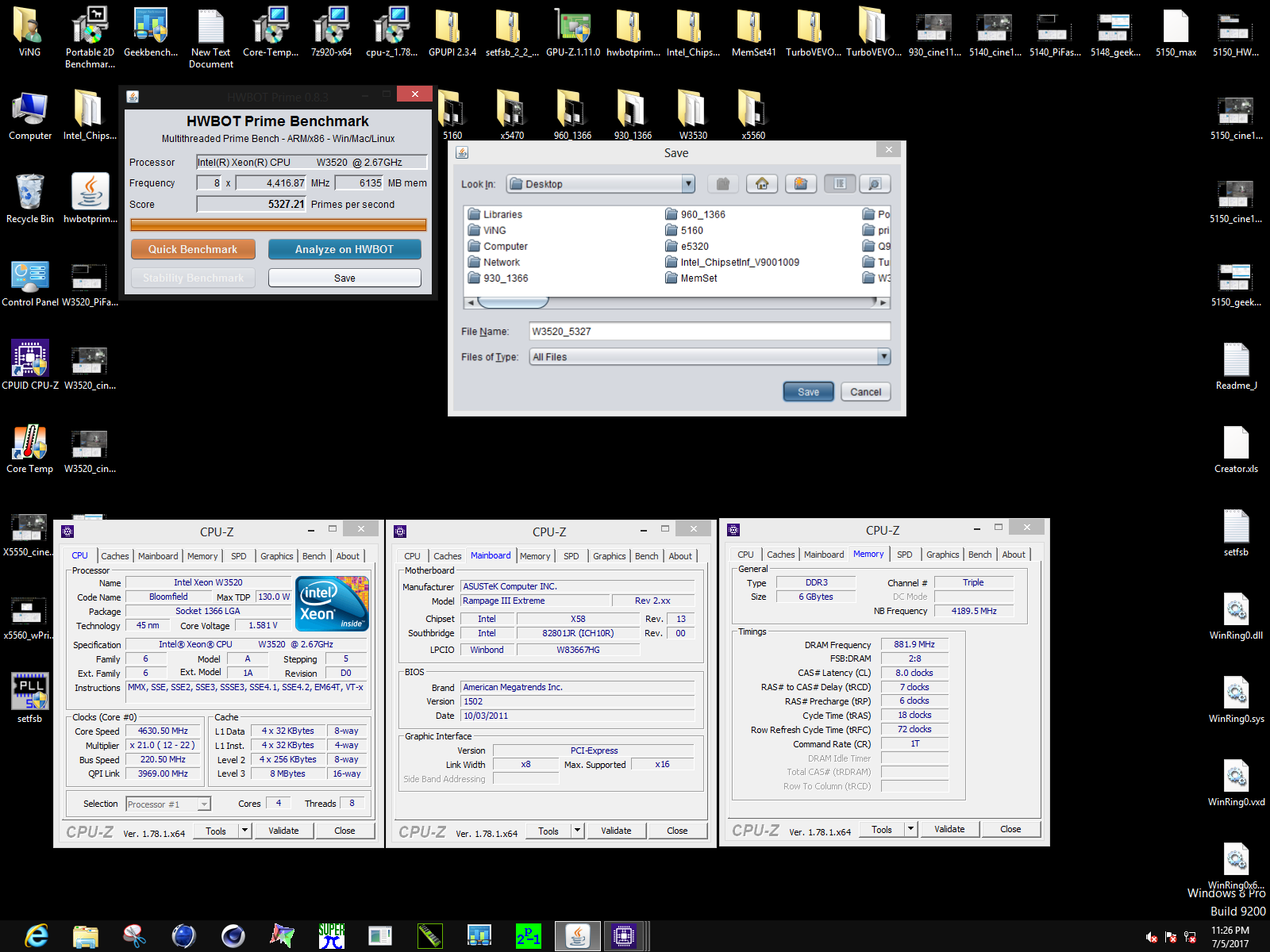Click the orange HWBOT benchmark progress bar
The image size is (1270, 952).
[x=279, y=225]
